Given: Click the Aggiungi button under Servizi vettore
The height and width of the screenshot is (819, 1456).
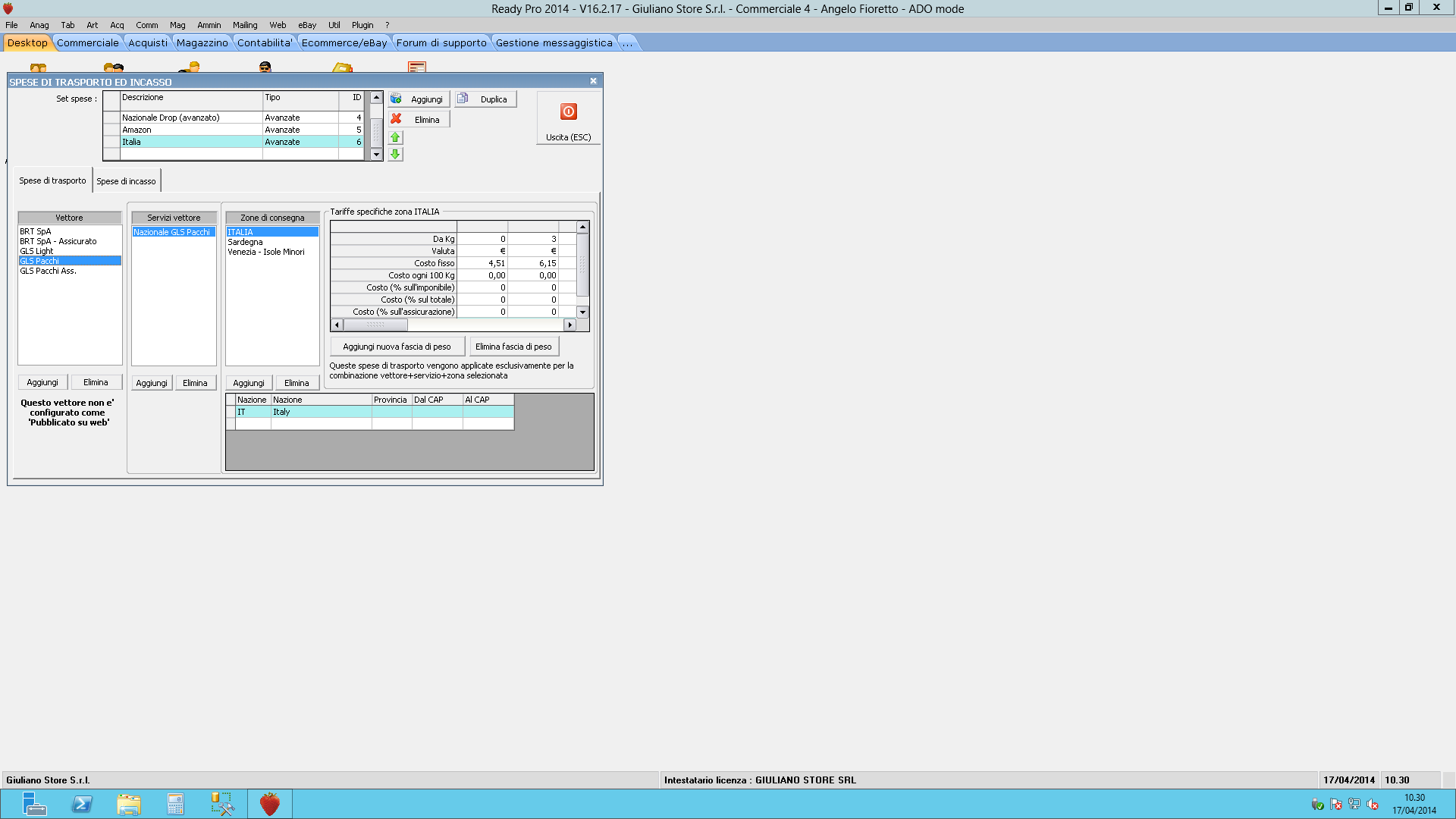Looking at the screenshot, I should click(152, 383).
